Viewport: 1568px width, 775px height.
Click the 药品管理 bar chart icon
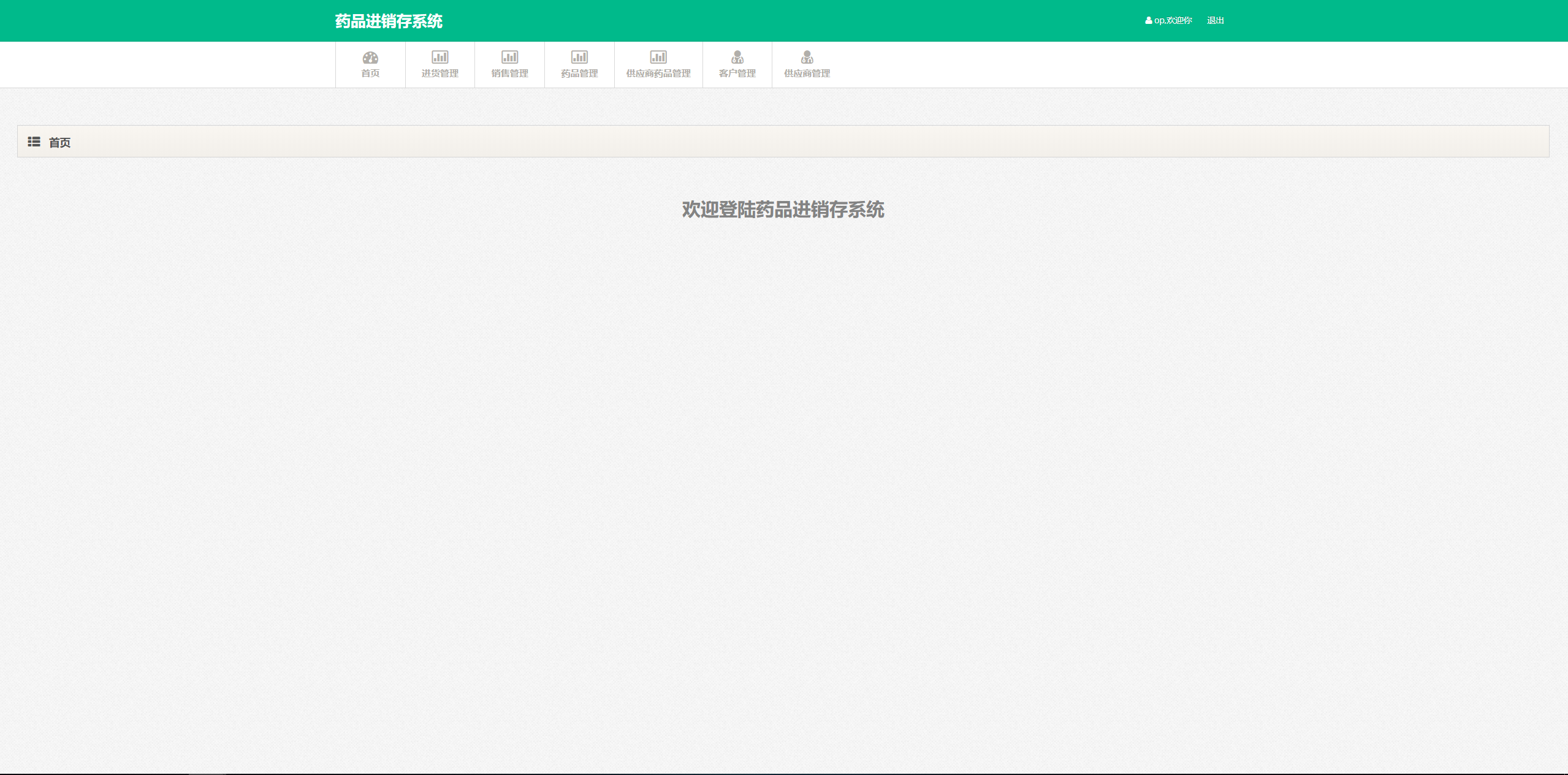(579, 57)
